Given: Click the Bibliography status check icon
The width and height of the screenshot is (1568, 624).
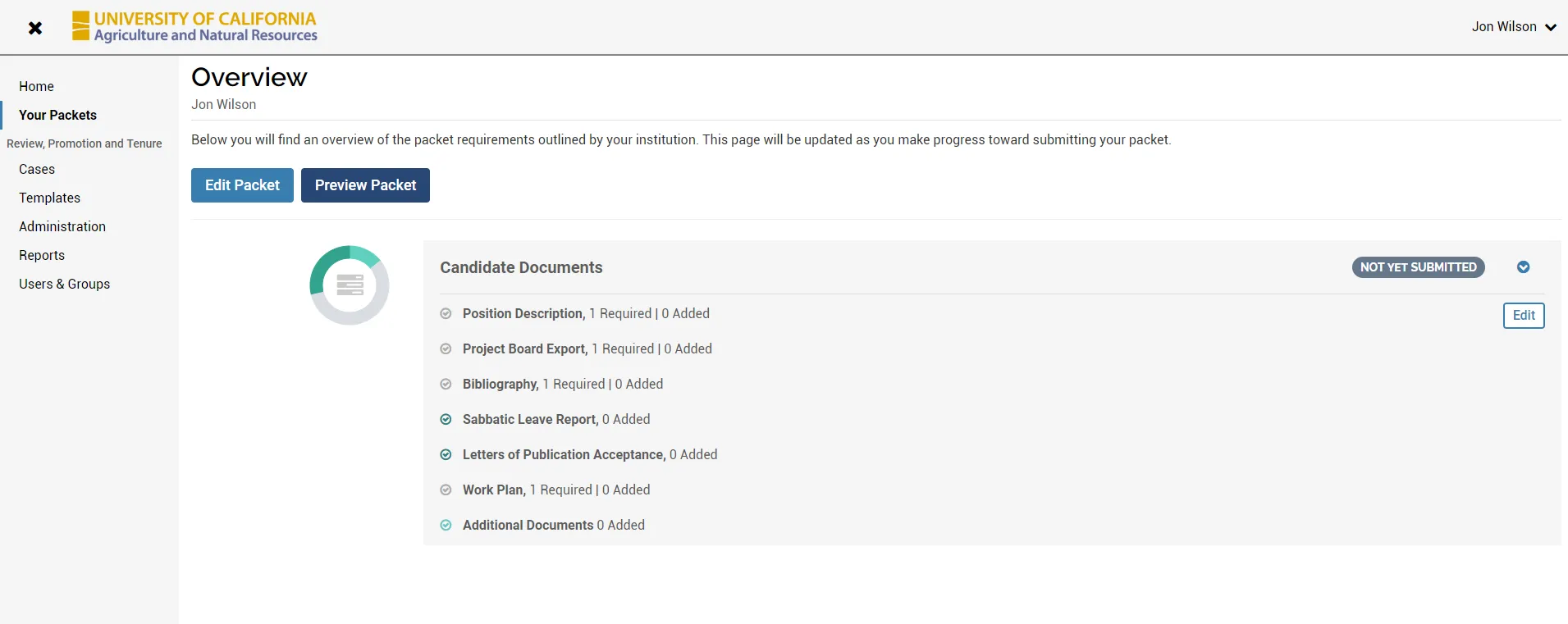Looking at the screenshot, I should (x=446, y=384).
